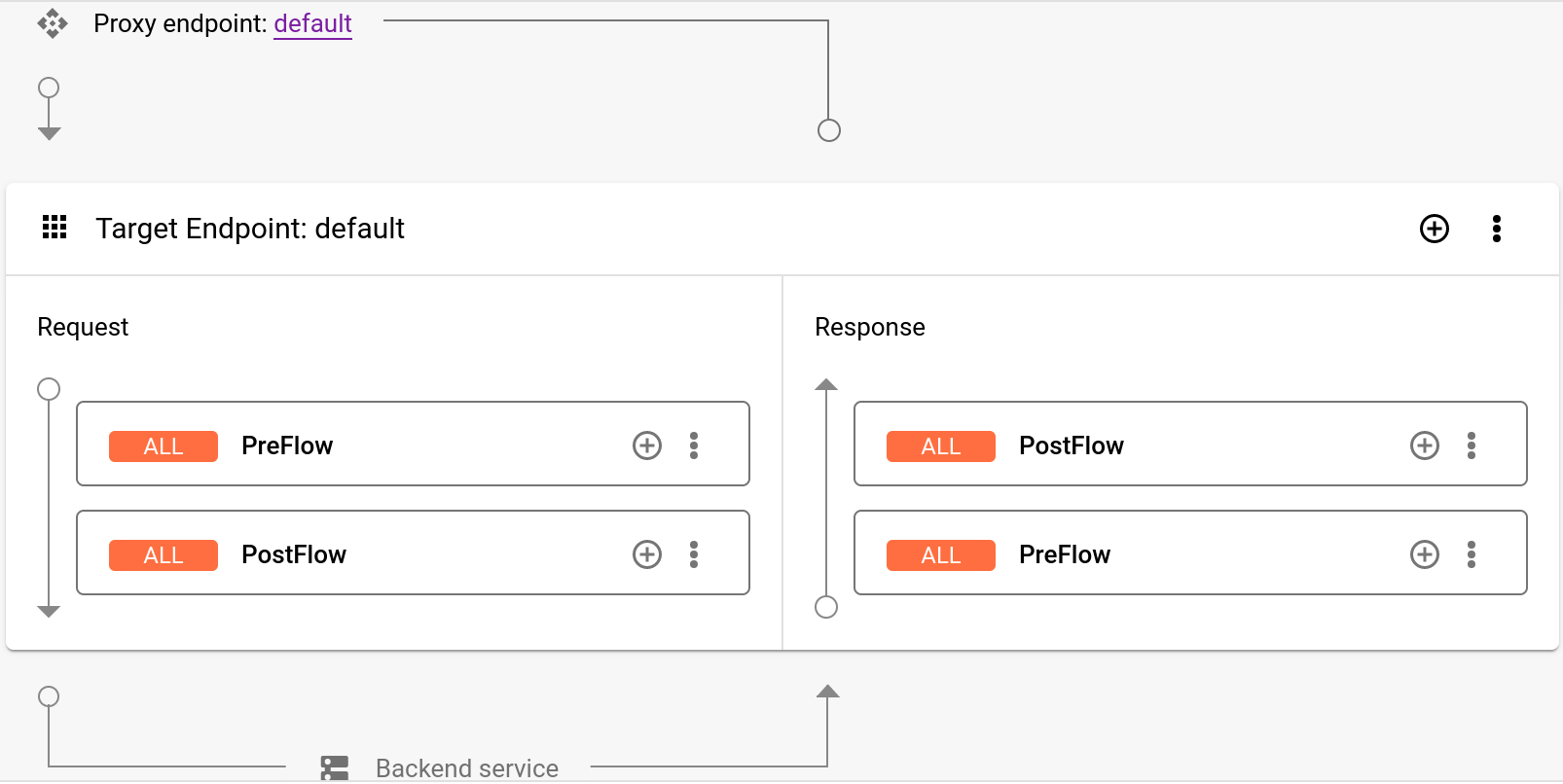Open the Request PreFlow options menu
The height and width of the screenshot is (784, 1563).
click(x=694, y=445)
